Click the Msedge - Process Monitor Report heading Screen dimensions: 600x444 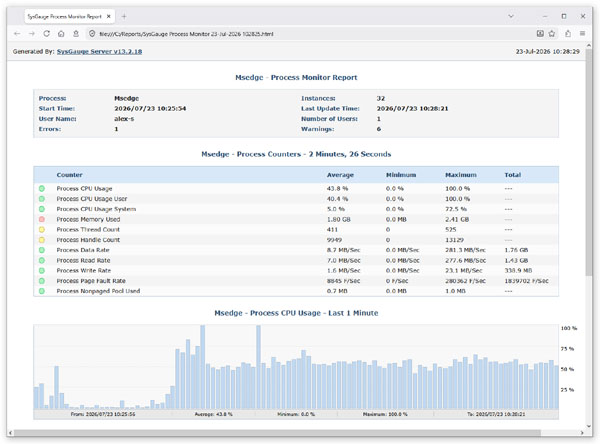pos(296,77)
